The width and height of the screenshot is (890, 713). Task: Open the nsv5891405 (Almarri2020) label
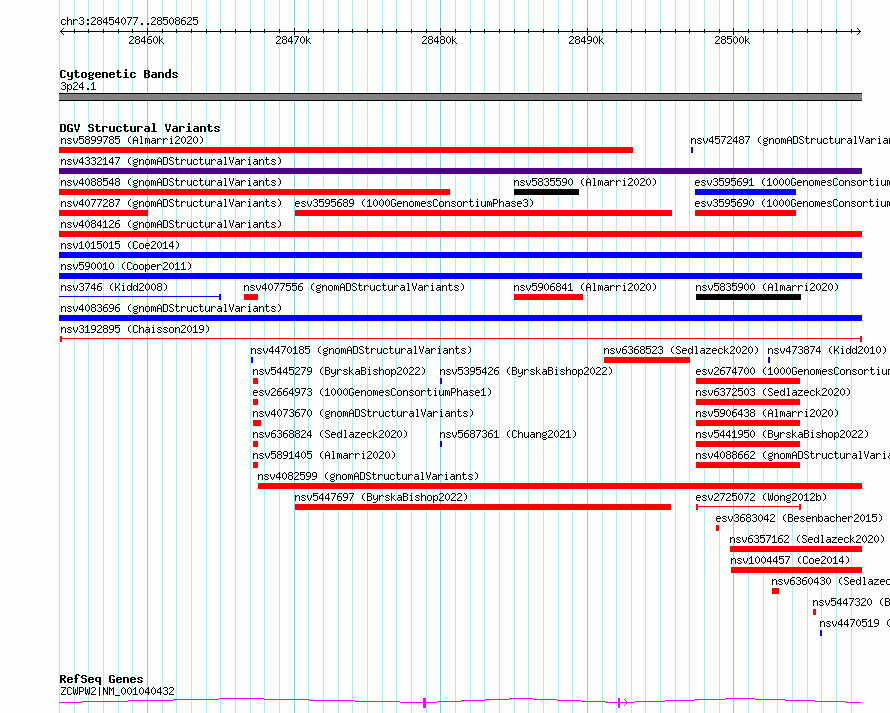pyautogui.click(x=324, y=455)
